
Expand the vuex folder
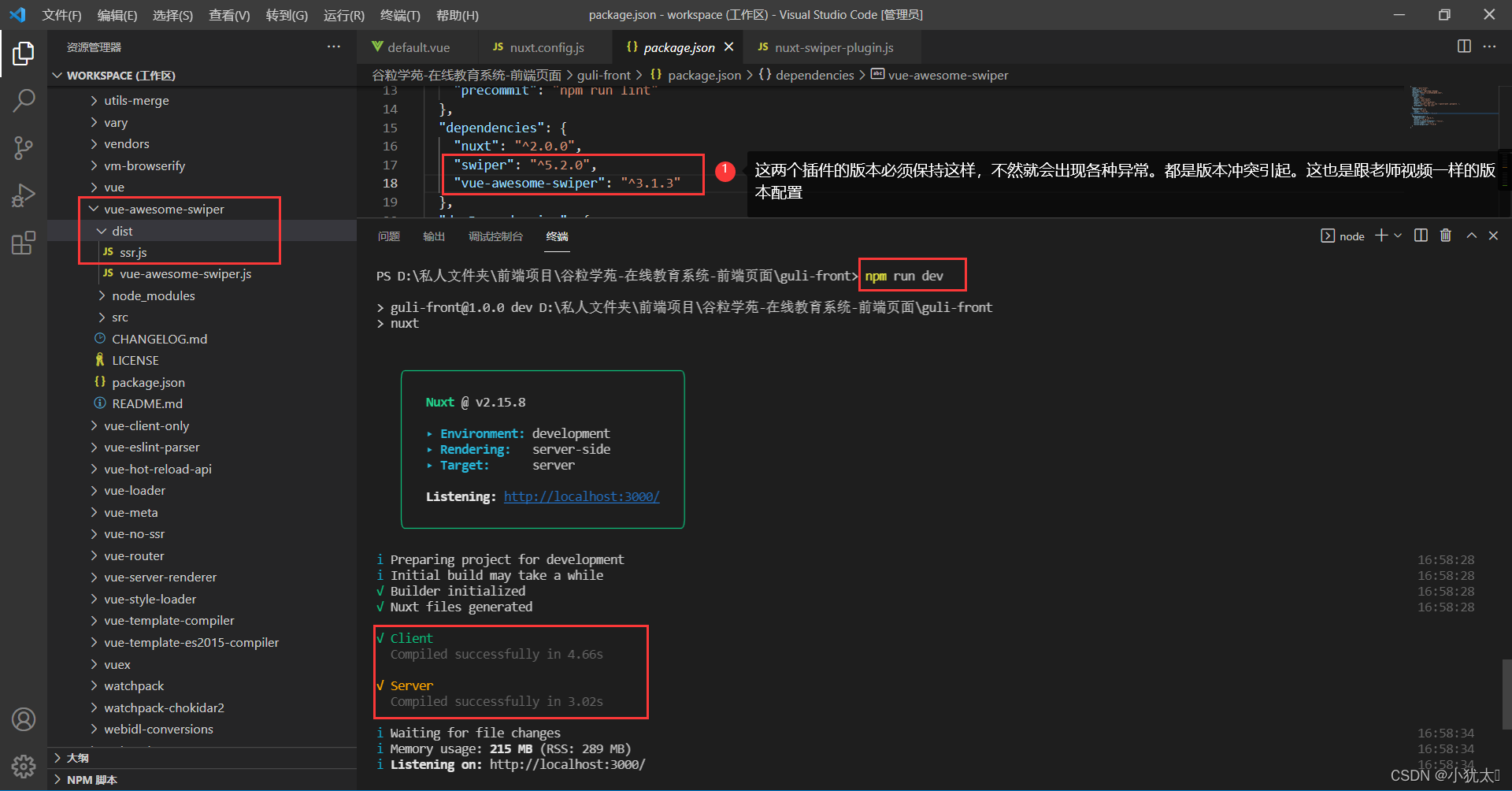tap(202, 664)
